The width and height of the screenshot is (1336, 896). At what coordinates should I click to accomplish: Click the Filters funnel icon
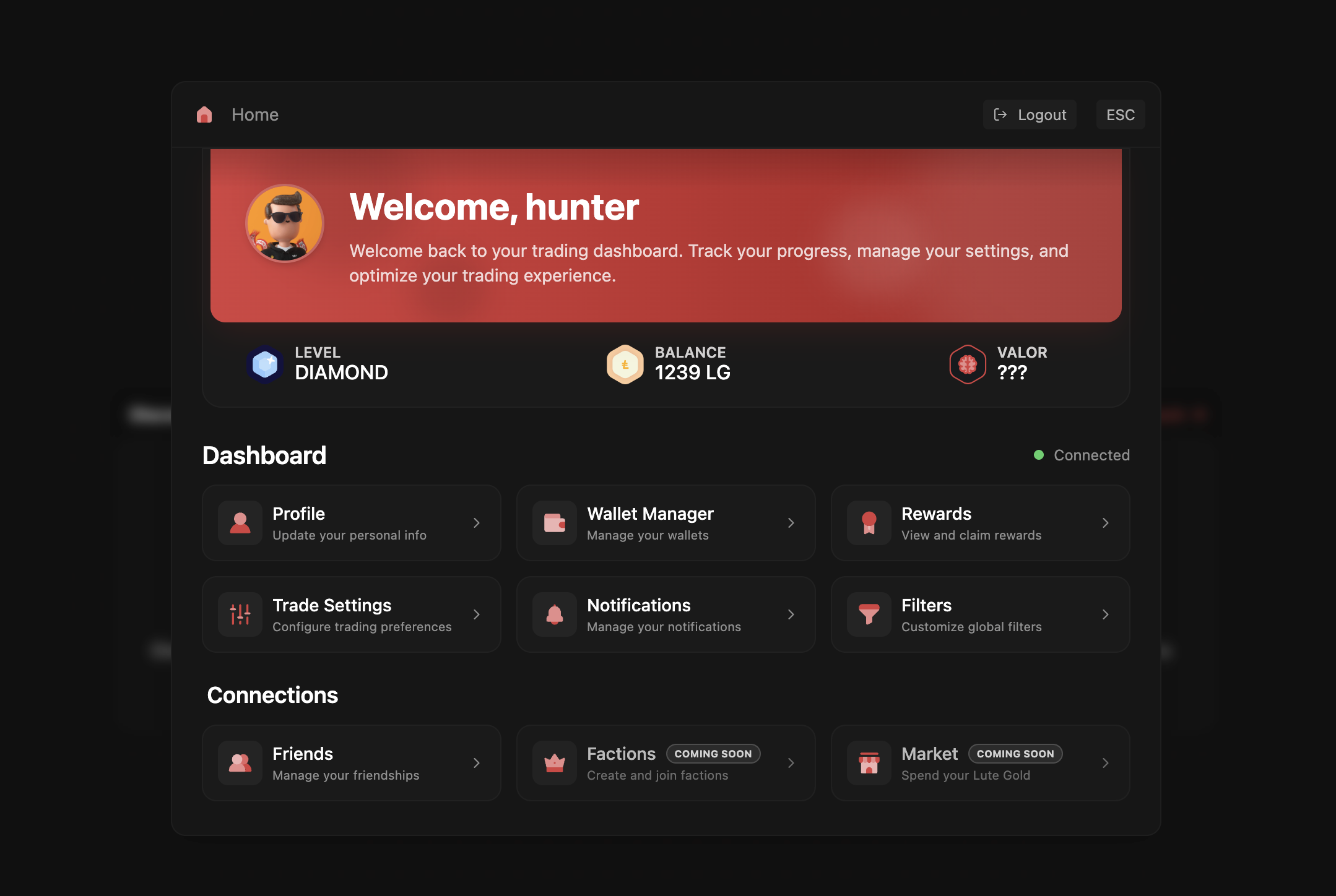(x=869, y=614)
